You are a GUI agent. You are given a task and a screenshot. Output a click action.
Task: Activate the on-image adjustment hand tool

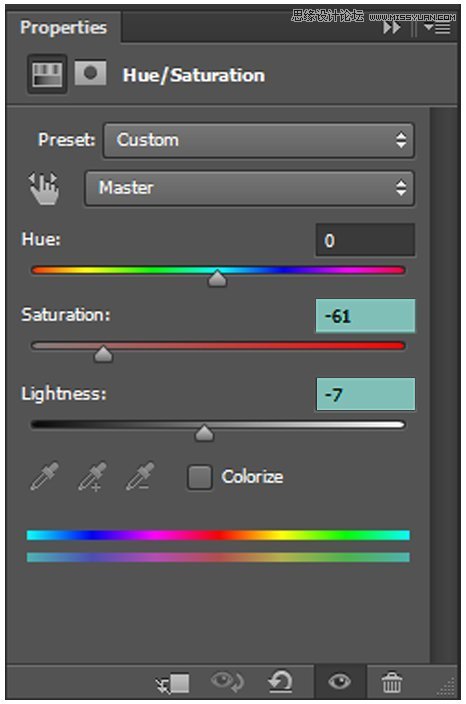pos(44,189)
